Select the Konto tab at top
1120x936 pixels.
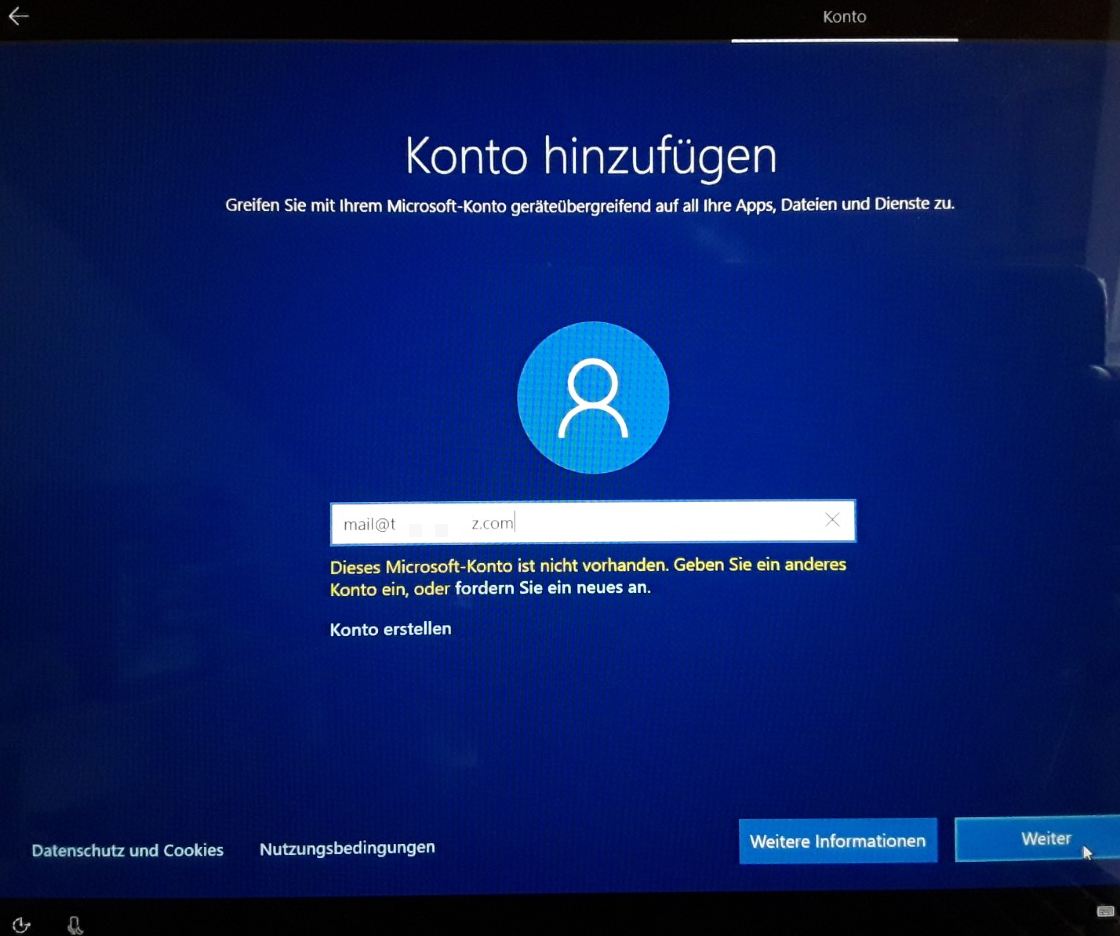pos(844,17)
